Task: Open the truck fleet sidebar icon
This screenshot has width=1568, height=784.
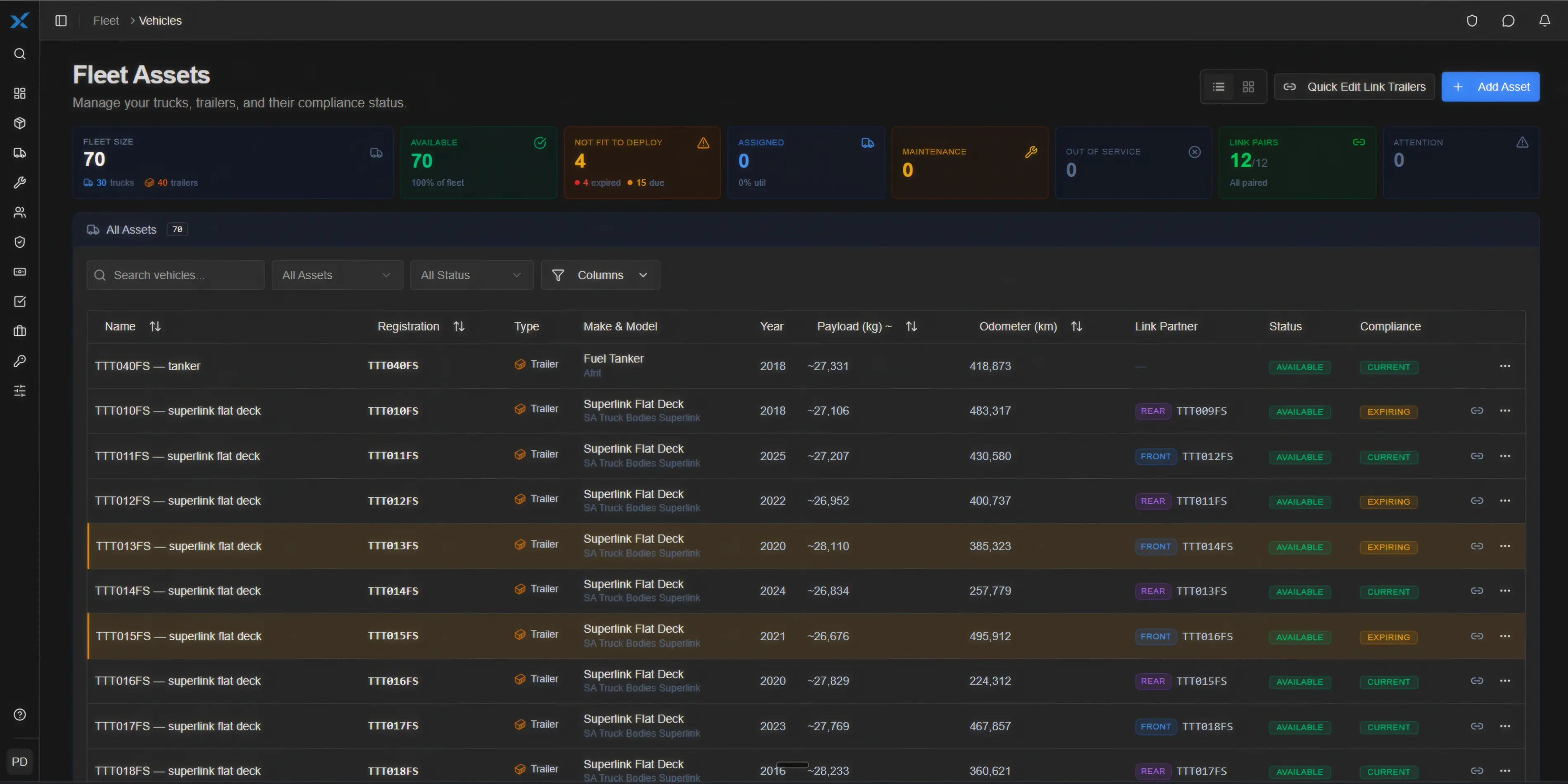Action: [x=19, y=153]
